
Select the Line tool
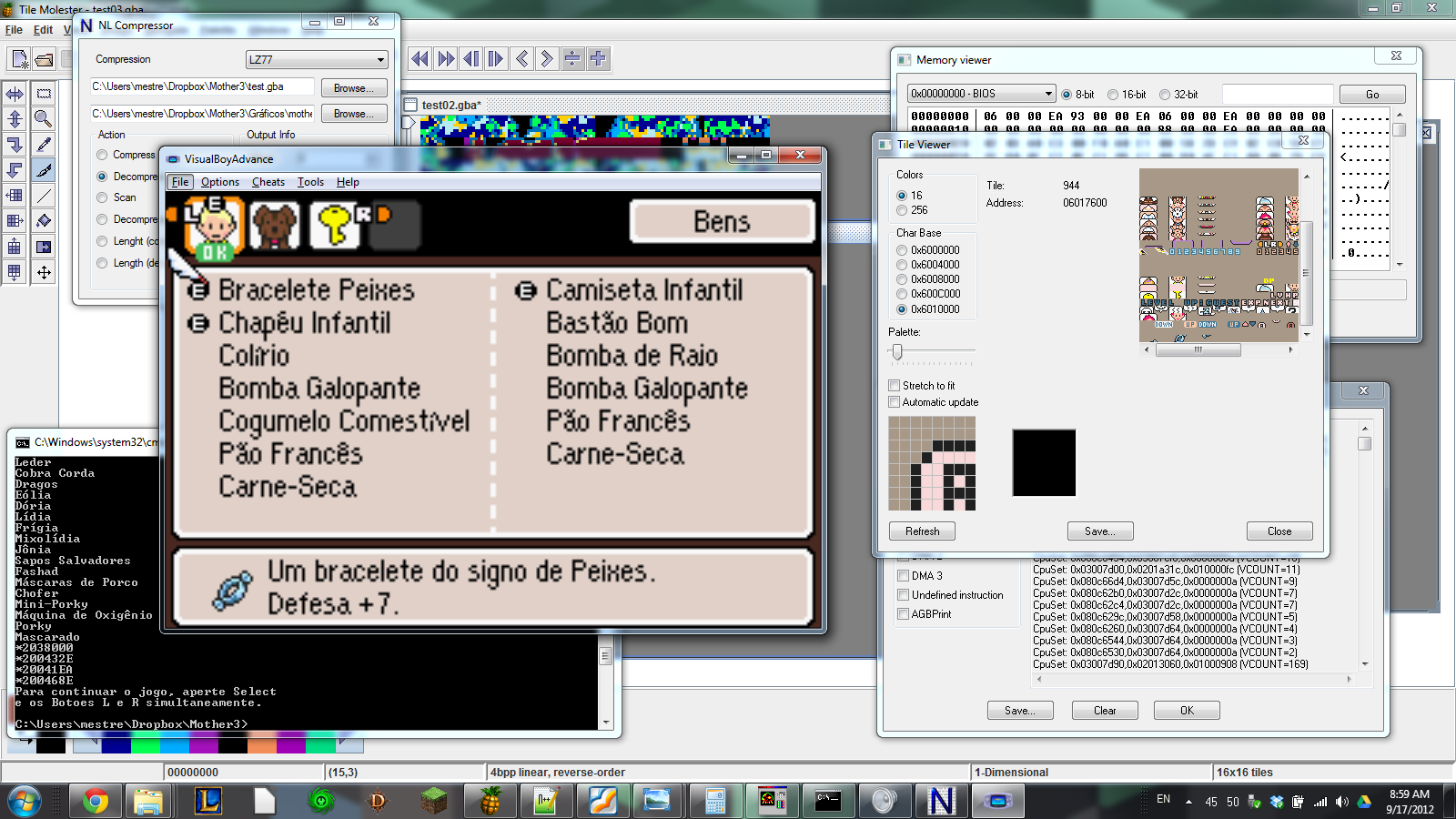pyautogui.click(x=43, y=196)
